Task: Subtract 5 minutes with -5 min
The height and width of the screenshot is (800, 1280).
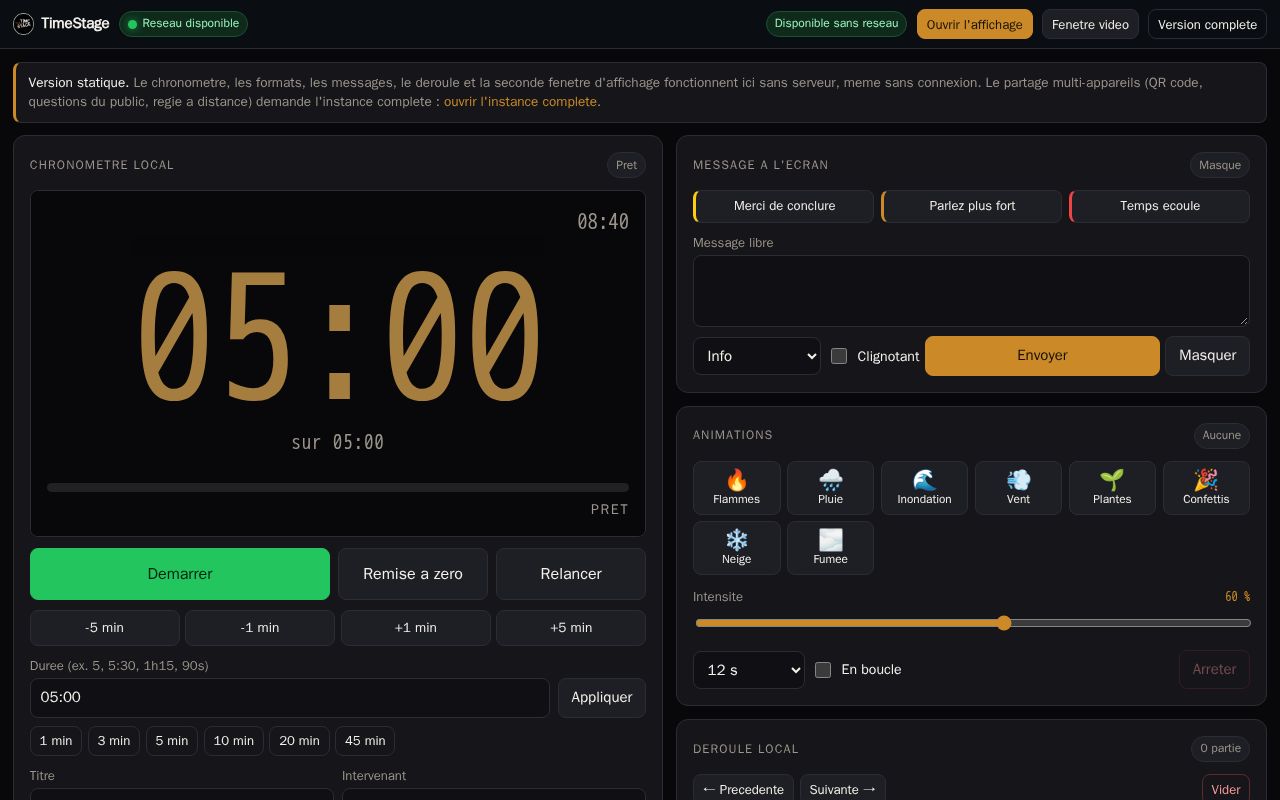Action: (x=105, y=628)
